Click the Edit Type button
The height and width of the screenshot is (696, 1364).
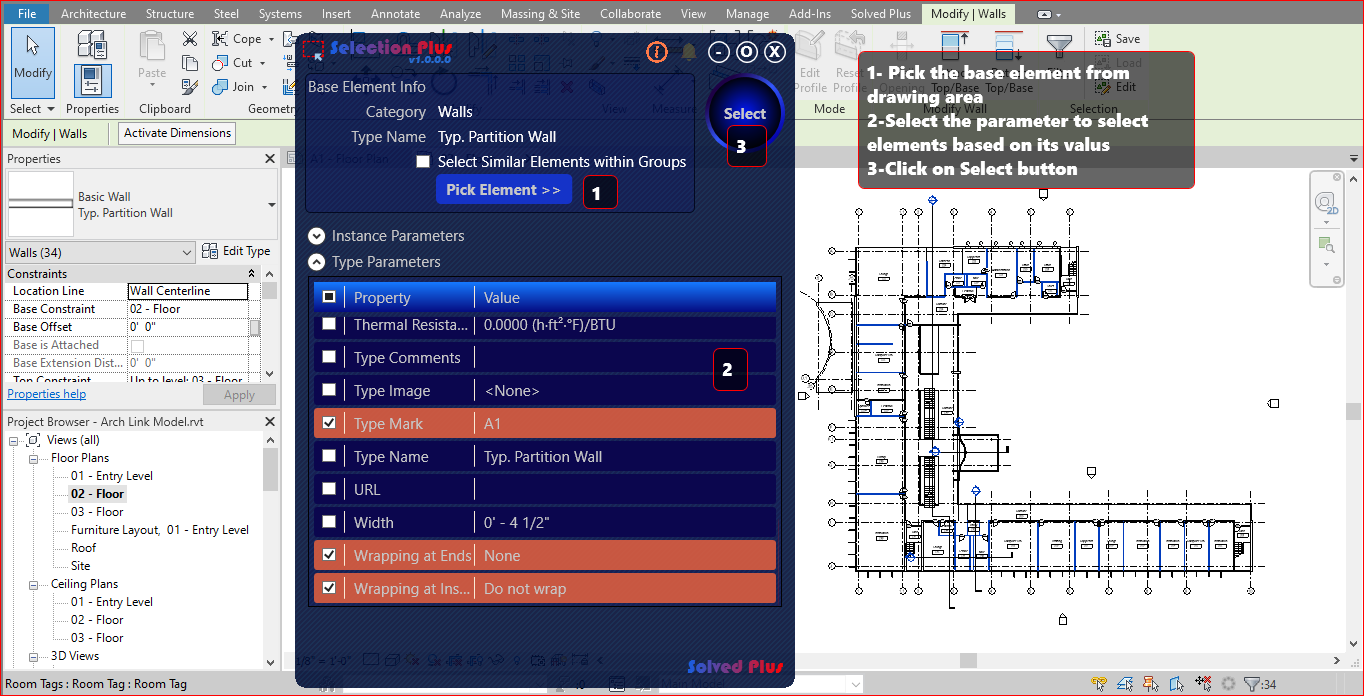tap(236, 251)
